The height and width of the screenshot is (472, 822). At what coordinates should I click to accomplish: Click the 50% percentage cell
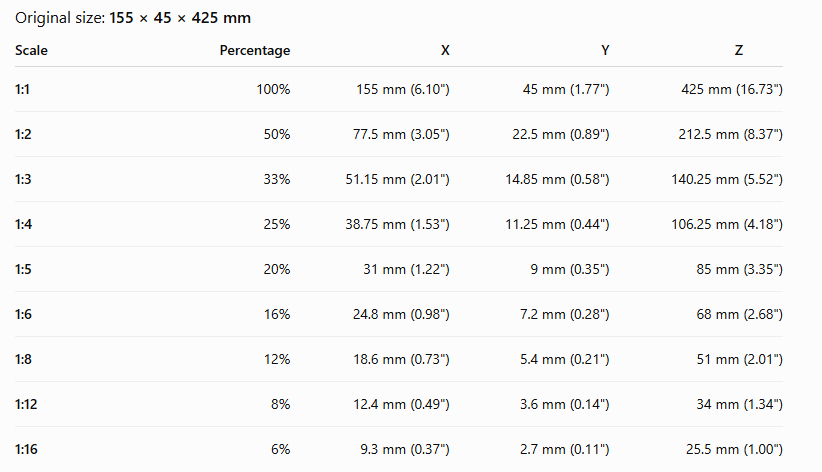tap(277, 134)
